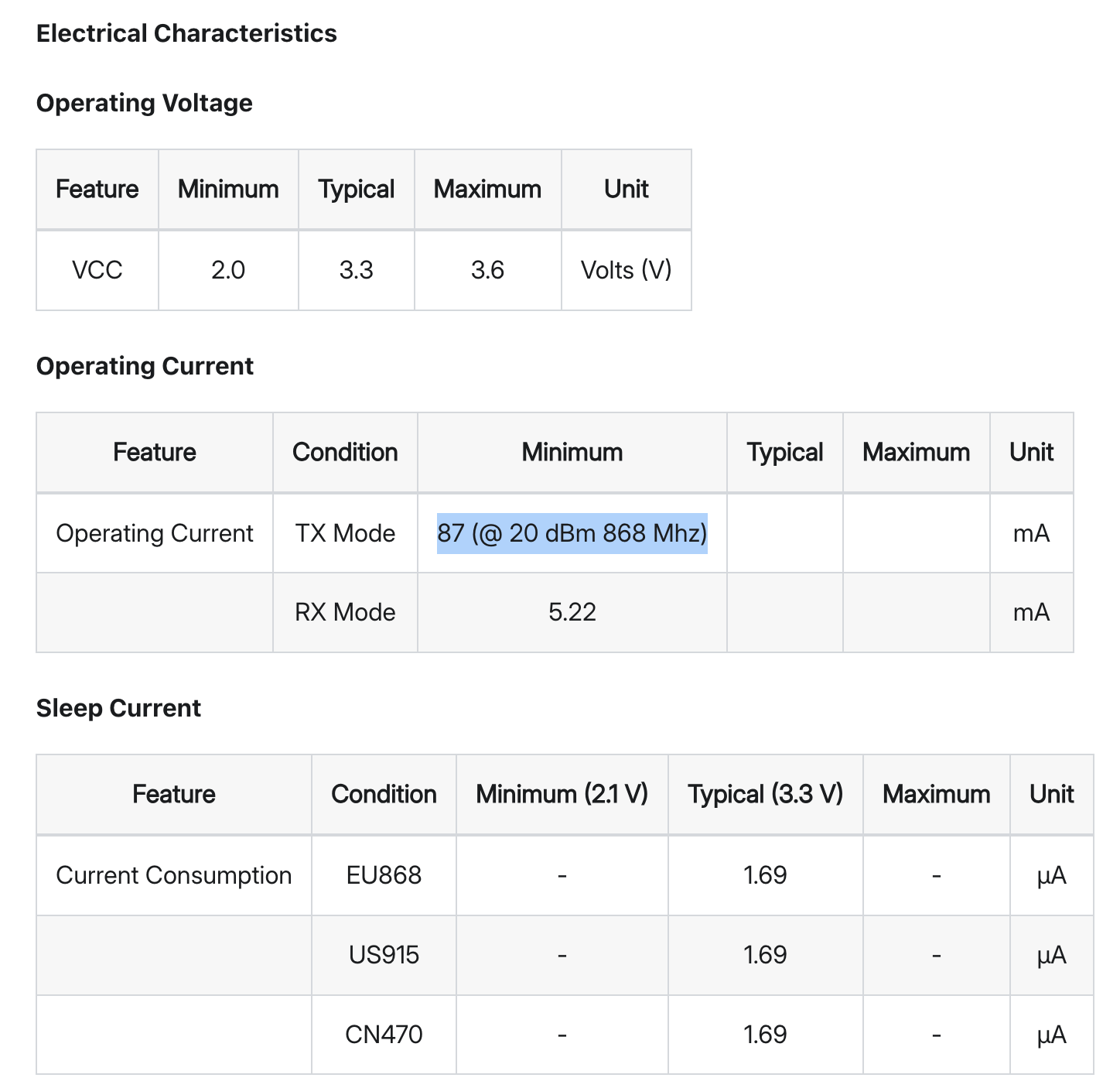This screenshot has height=1088, width=1120.
Task: Click the 1.69 value in the CN470 row
Action: point(765,1035)
